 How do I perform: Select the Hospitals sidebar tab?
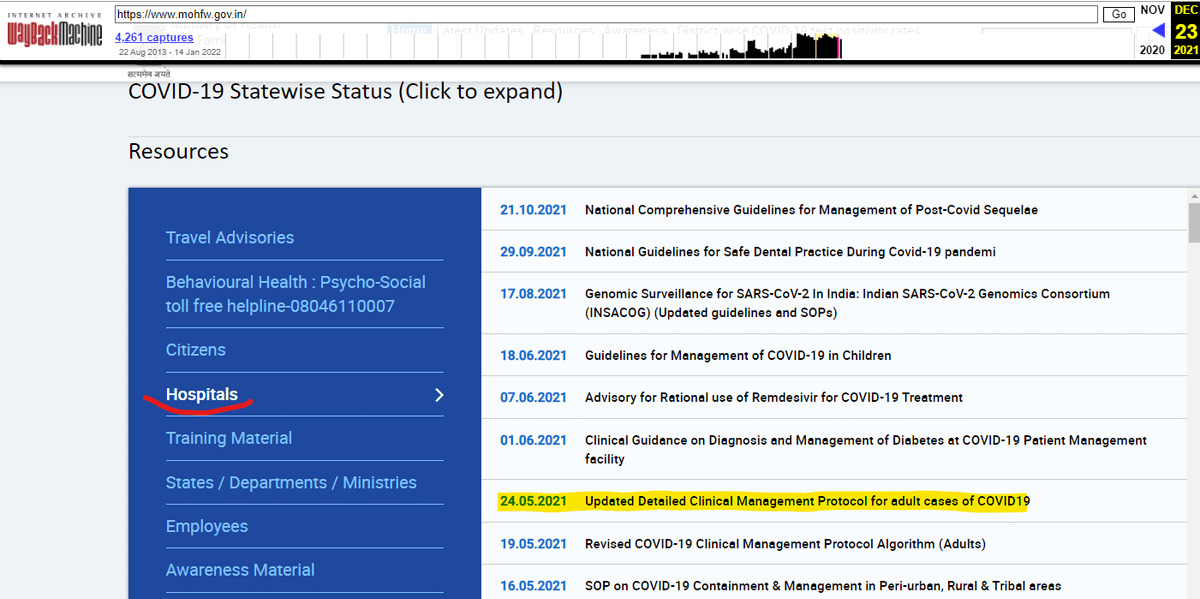point(202,395)
